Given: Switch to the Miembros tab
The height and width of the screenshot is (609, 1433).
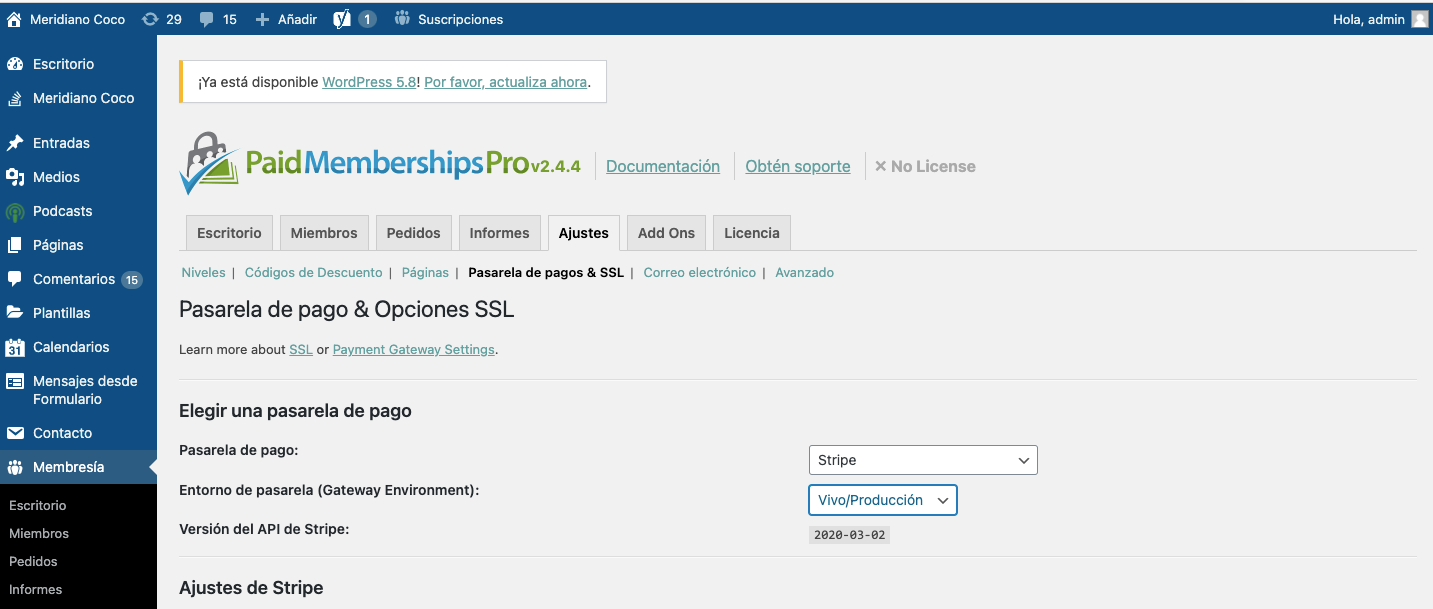Looking at the screenshot, I should pos(324,233).
